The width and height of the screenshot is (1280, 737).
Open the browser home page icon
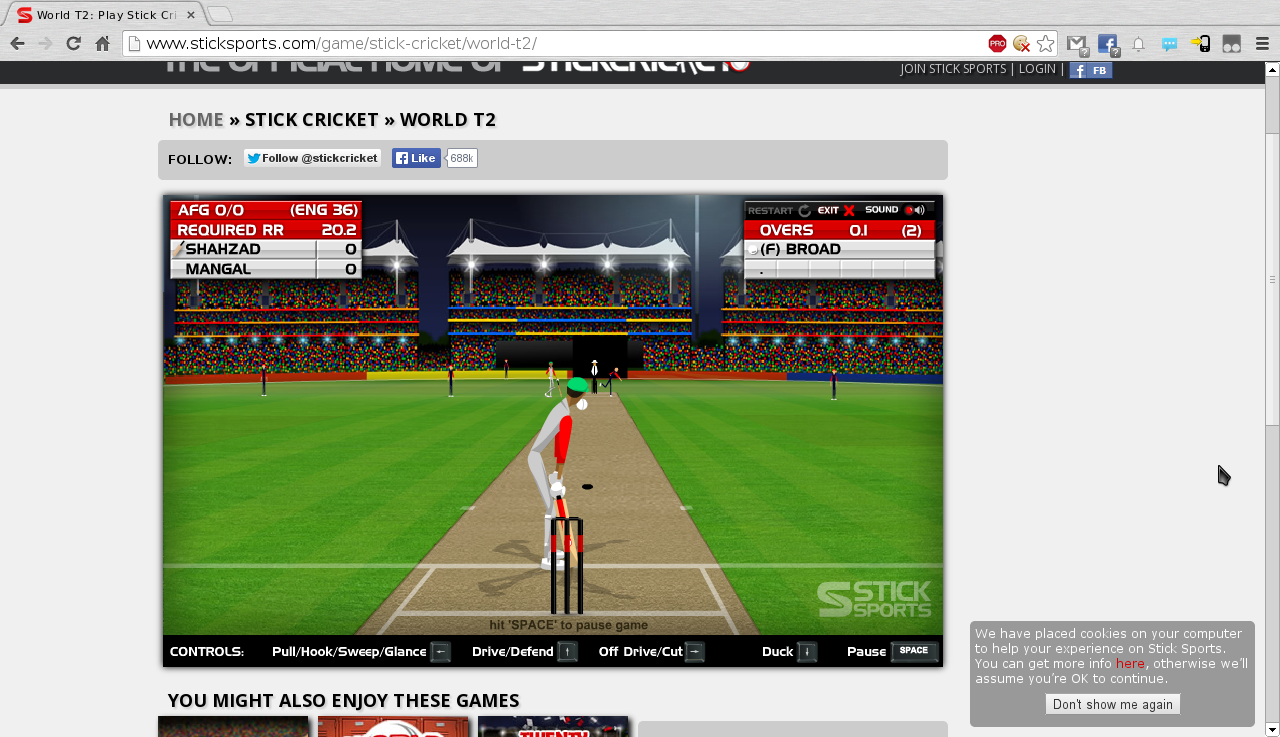(102, 43)
